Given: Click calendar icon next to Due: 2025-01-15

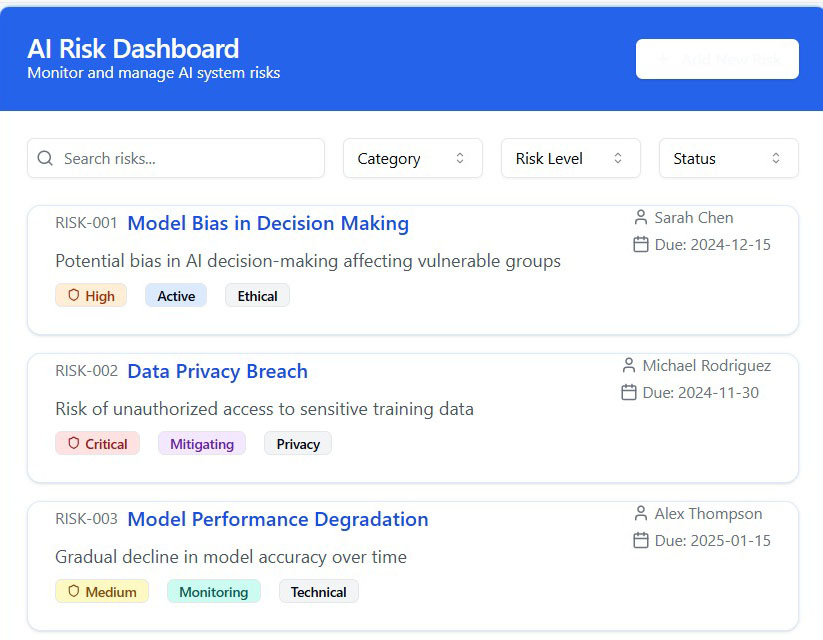Looking at the screenshot, I should coord(640,541).
